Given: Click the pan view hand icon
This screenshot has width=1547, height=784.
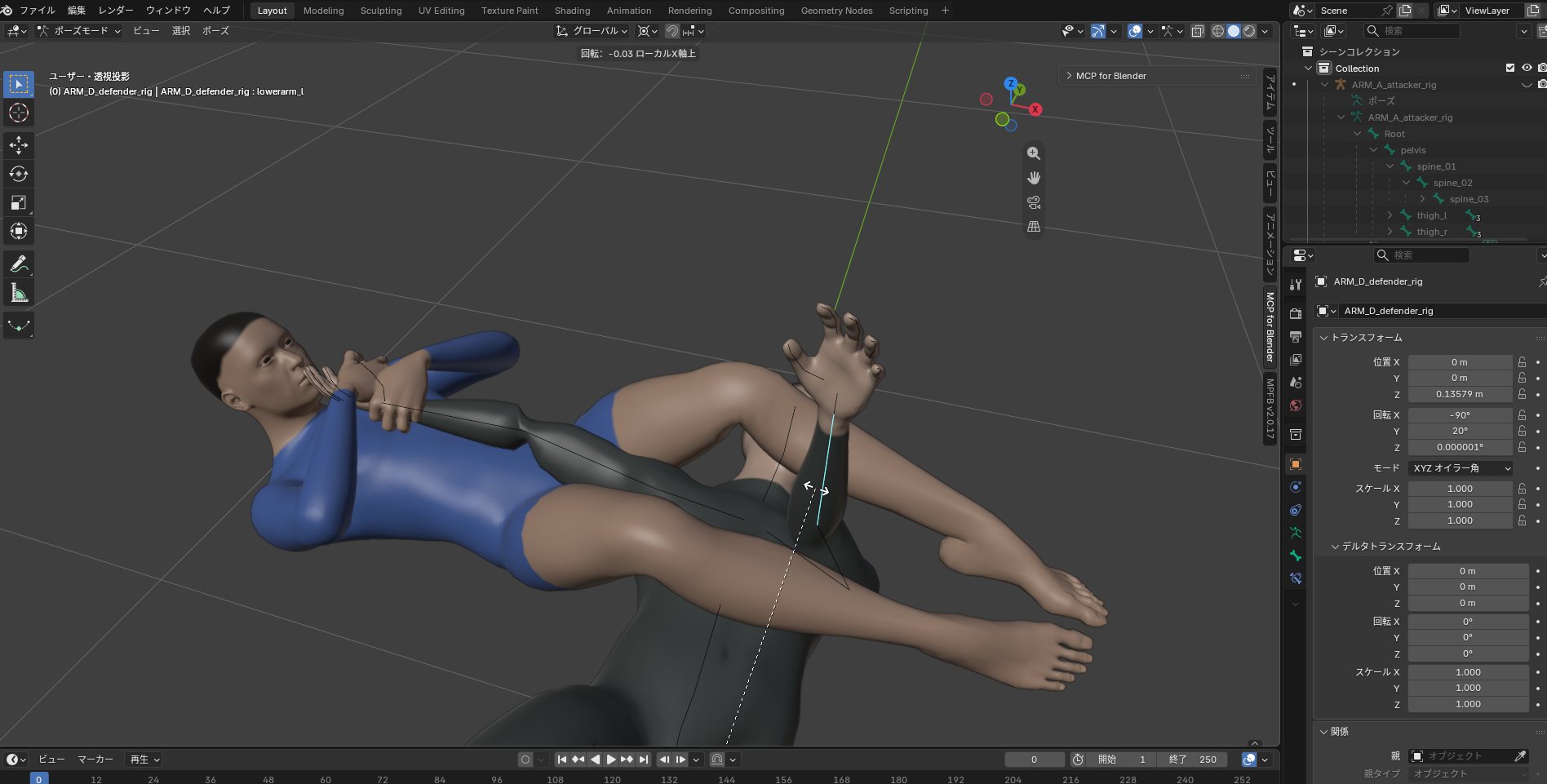Looking at the screenshot, I should point(1034,178).
